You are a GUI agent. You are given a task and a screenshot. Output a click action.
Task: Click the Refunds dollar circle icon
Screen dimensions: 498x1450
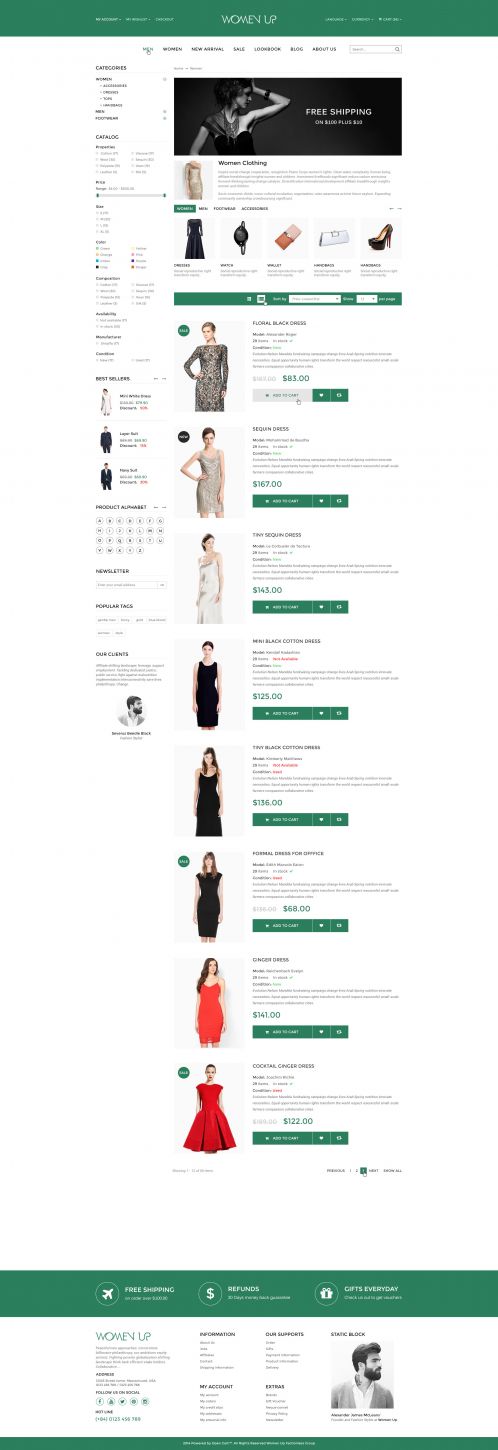pyautogui.click(x=211, y=1293)
